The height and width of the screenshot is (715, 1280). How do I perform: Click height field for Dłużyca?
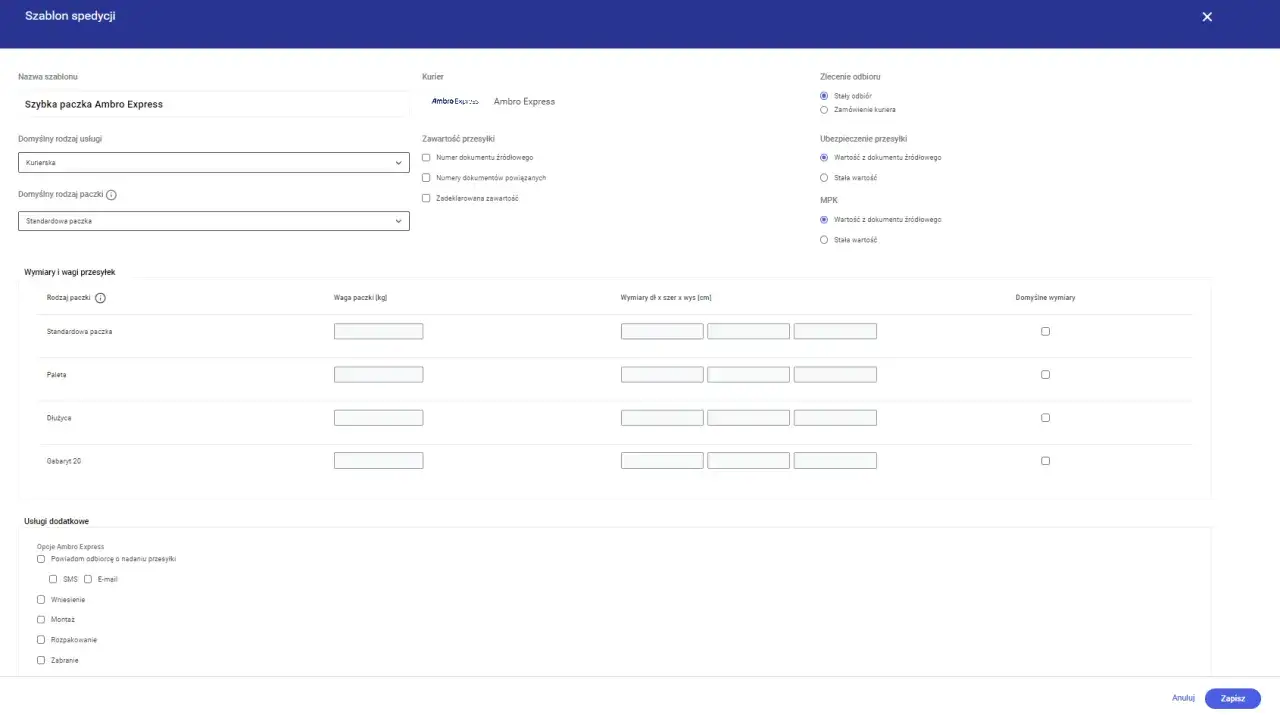coord(835,418)
